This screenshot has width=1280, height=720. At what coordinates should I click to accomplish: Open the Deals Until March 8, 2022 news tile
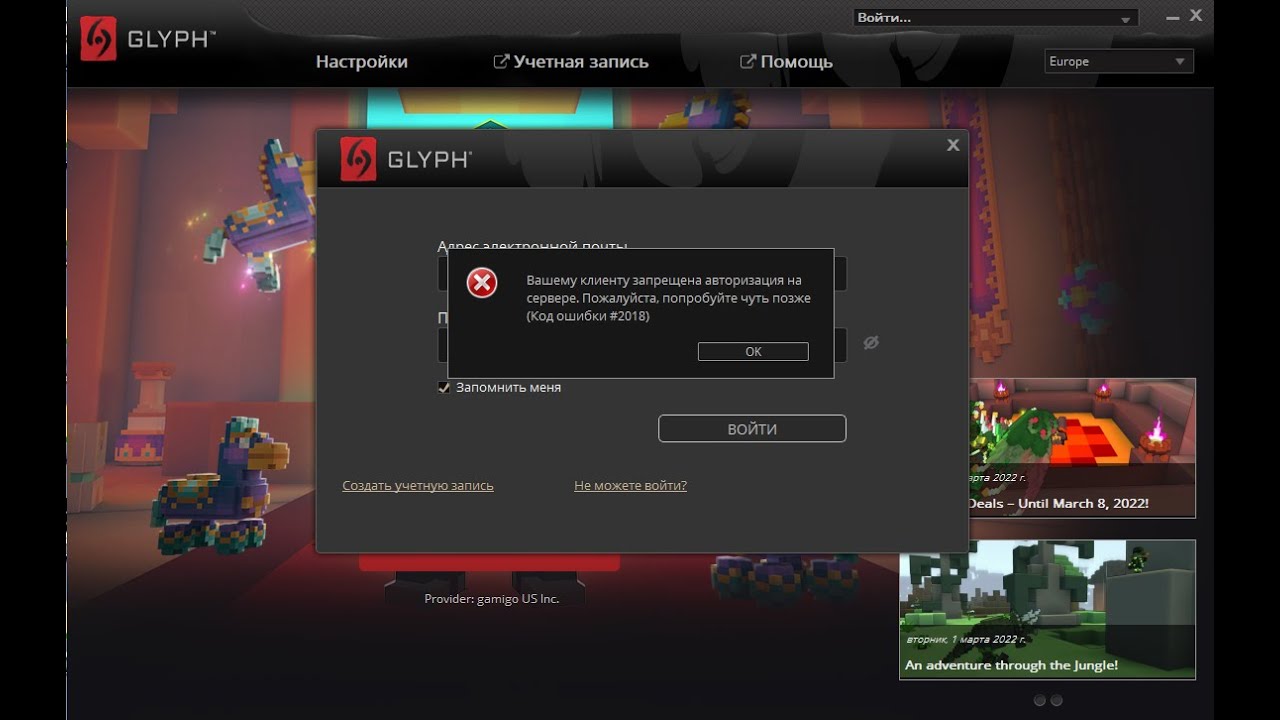(1082, 448)
